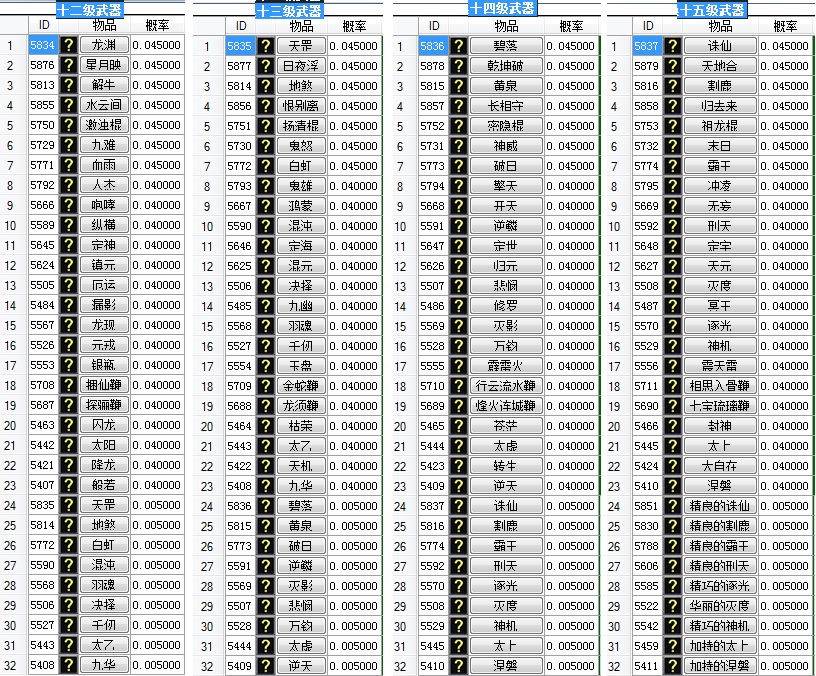Image resolution: width=816 pixels, height=676 pixels.
Task: Click the 解牛 item button
Action: [104, 85]
